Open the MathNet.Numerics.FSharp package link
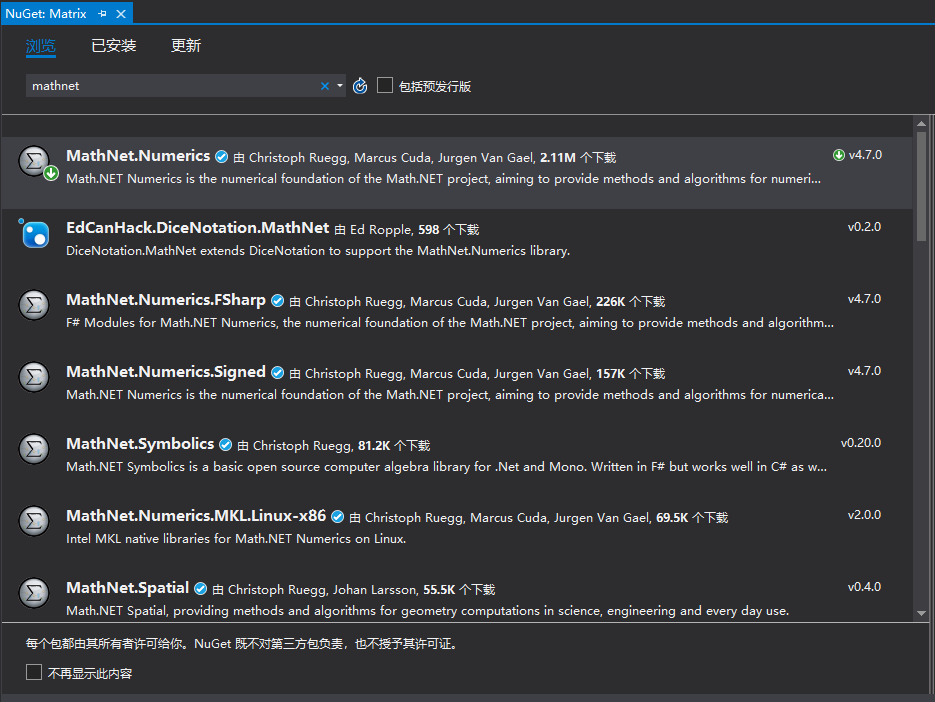The height and width of the screenshot is (702, 935). [x=166, y=301]
